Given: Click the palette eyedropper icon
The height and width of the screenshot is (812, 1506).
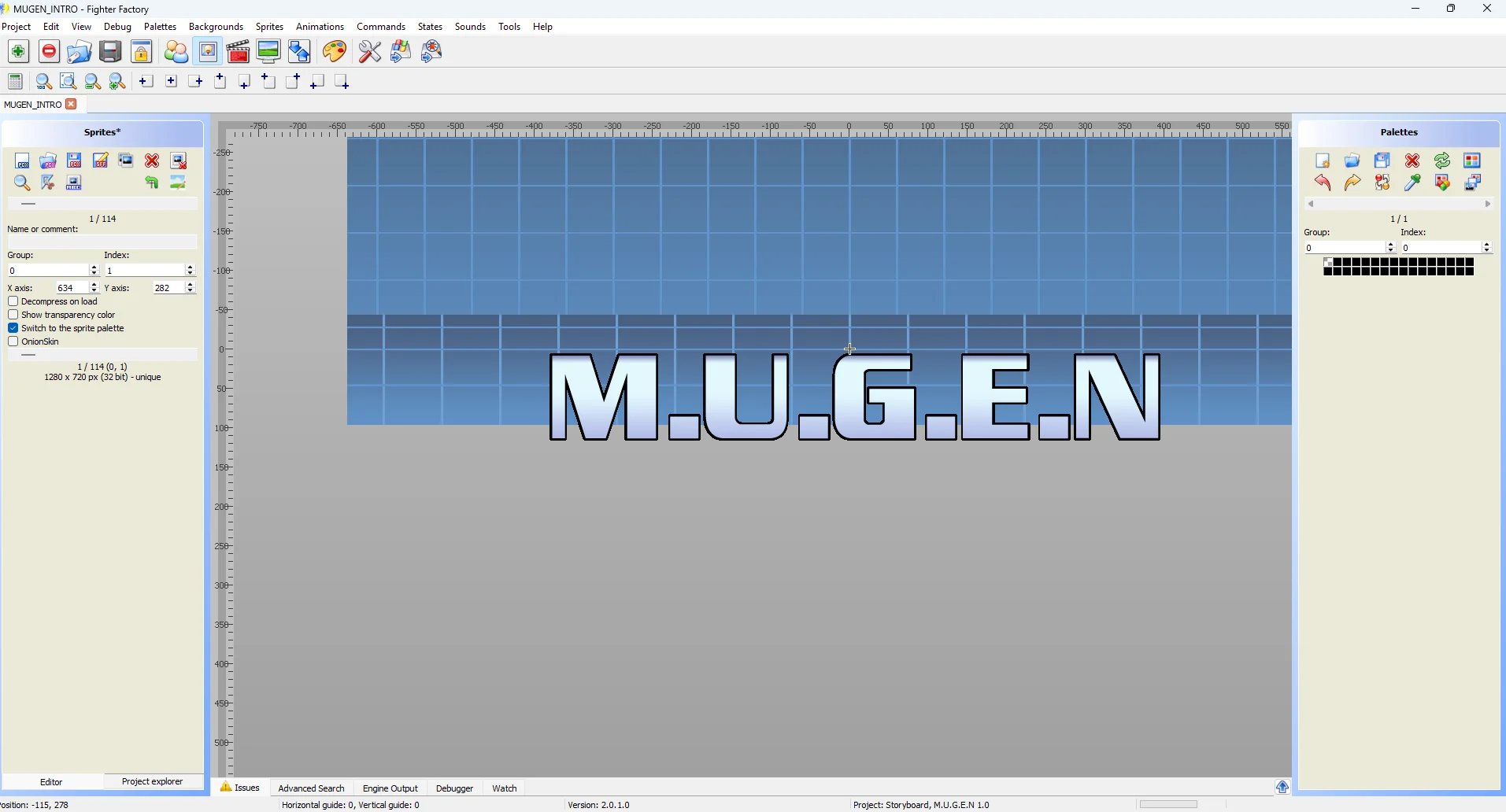Looking at the screenshot, I should pos(1413,183).
